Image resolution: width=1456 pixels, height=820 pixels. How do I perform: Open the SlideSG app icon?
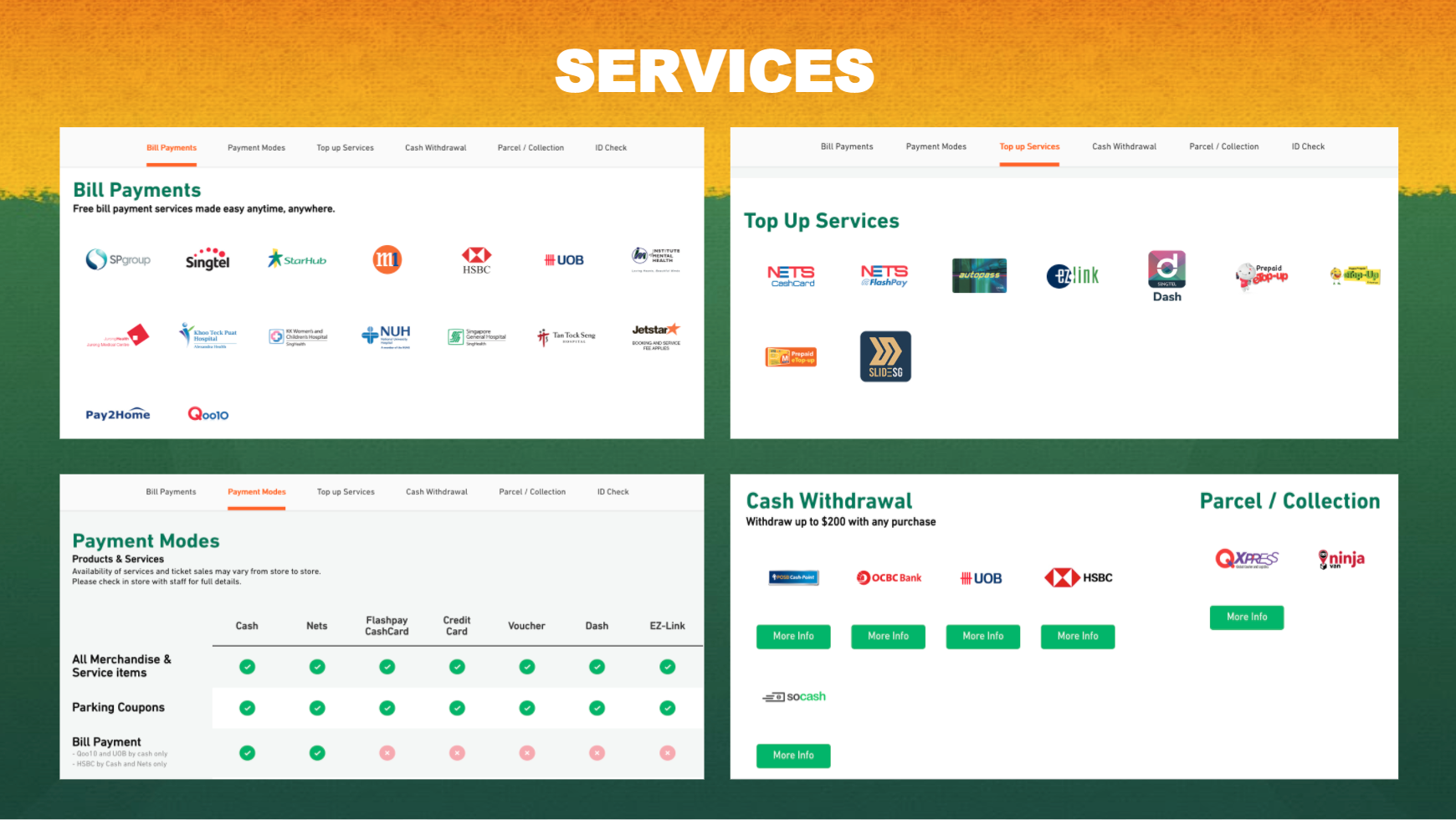[x=885, y=356]
